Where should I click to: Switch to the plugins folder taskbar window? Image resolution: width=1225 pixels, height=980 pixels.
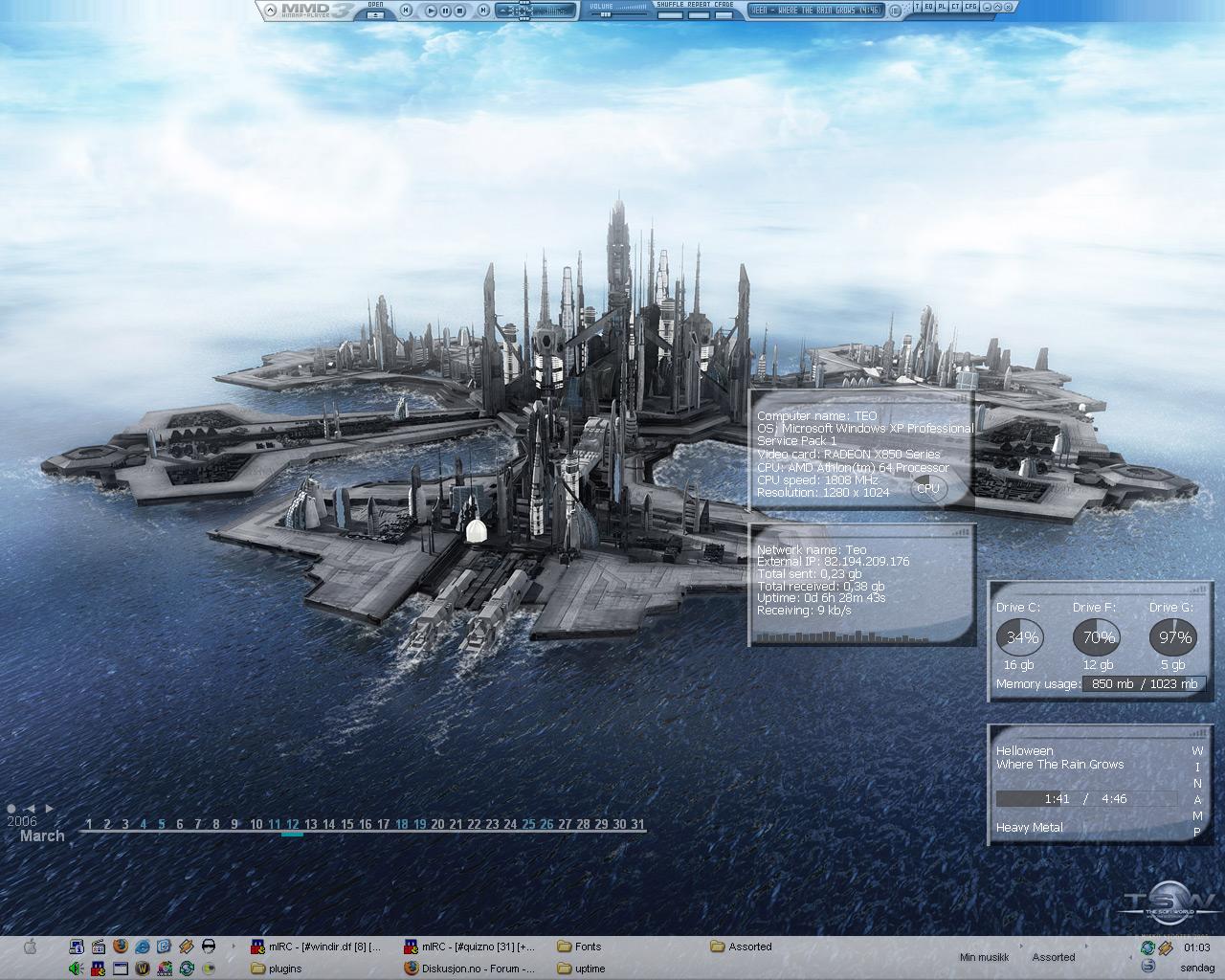[x=317, y=969]
